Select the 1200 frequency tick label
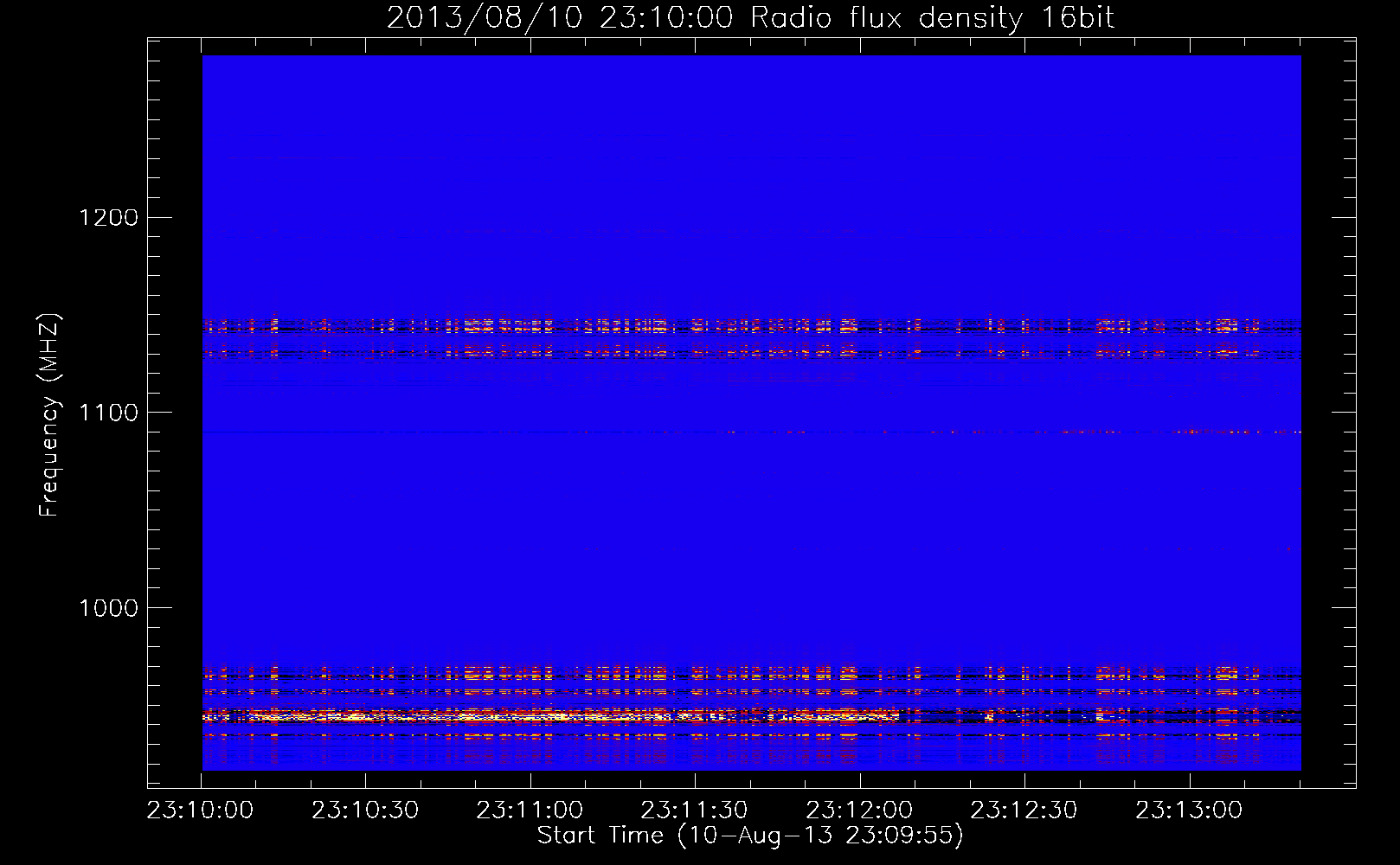 (x=108, y=217)
